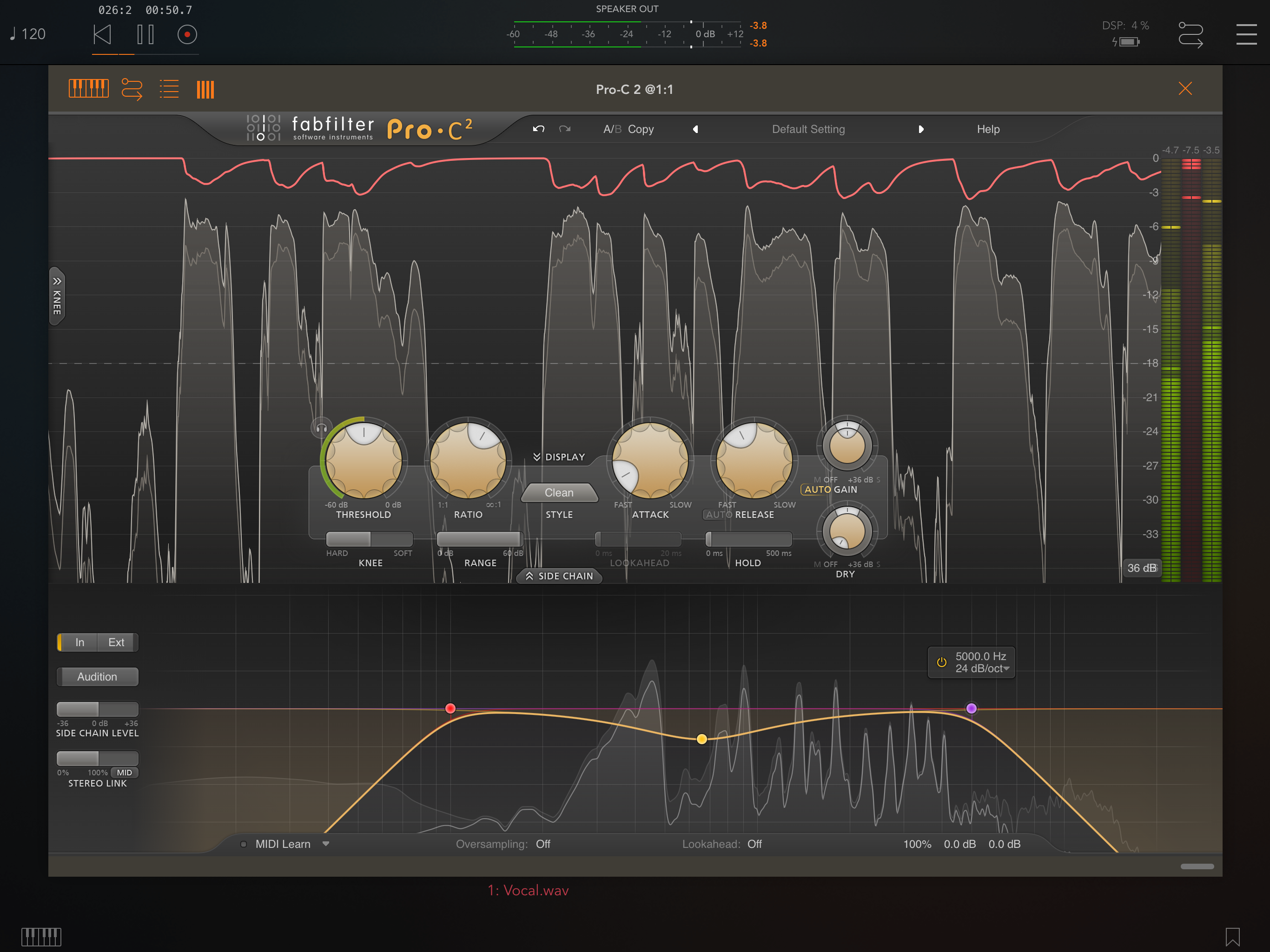Toggle the Auto Release option
Image resolution: width=1270 pixels, height=952 pixels.
pos(718,515)
